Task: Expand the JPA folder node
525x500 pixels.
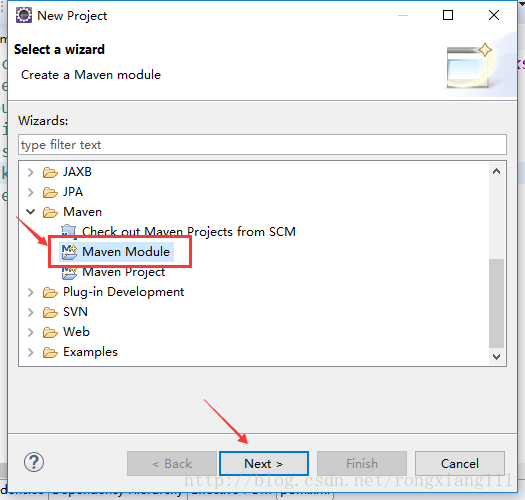Action: [x=30, y=192]
